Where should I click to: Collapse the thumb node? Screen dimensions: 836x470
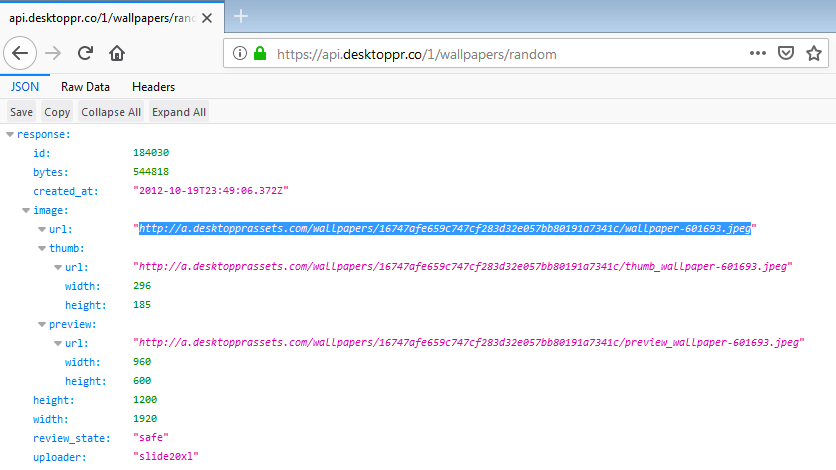coord(42,248)
